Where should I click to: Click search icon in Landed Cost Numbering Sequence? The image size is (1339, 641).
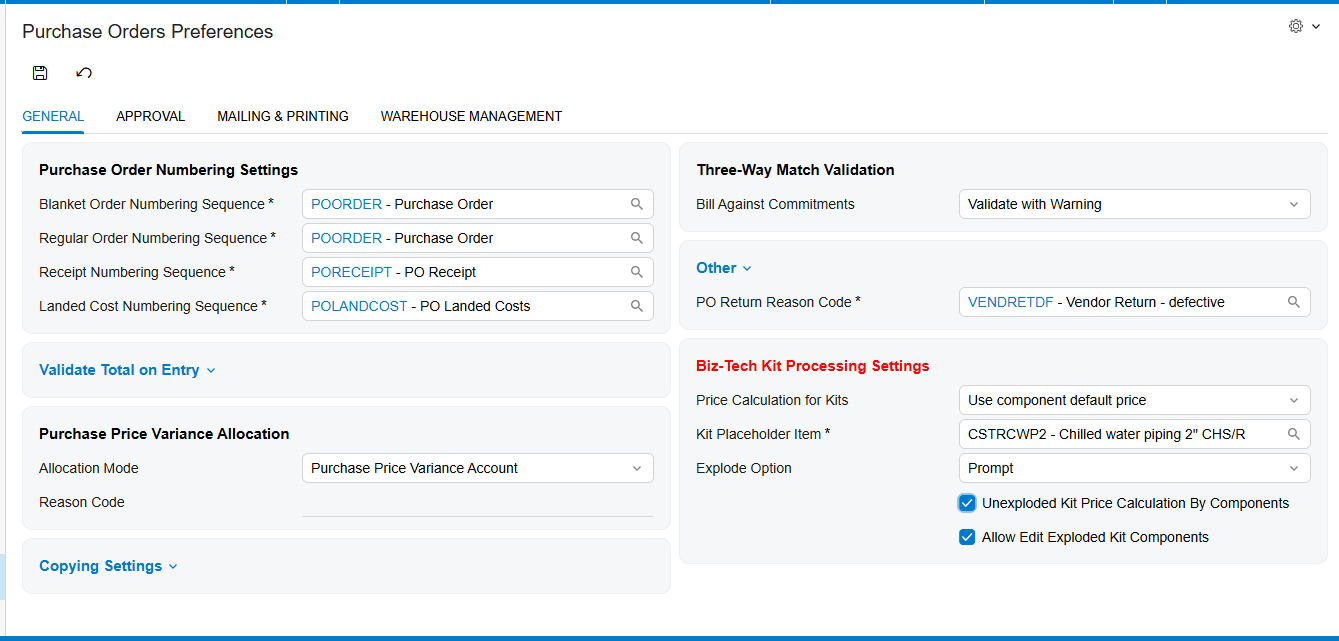coord(637,306)
